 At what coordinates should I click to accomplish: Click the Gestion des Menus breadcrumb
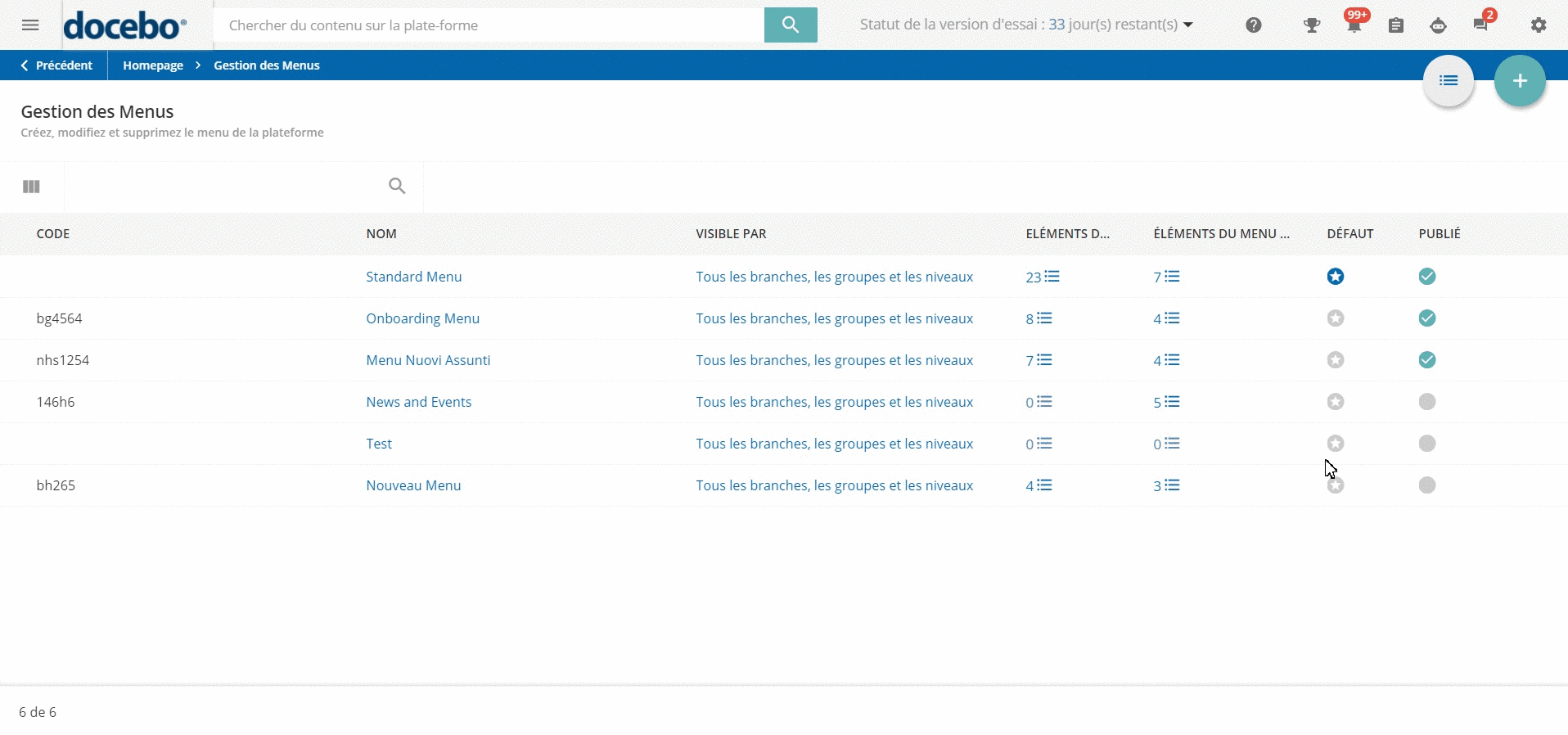pyautogui.click(x=267, y=65)
